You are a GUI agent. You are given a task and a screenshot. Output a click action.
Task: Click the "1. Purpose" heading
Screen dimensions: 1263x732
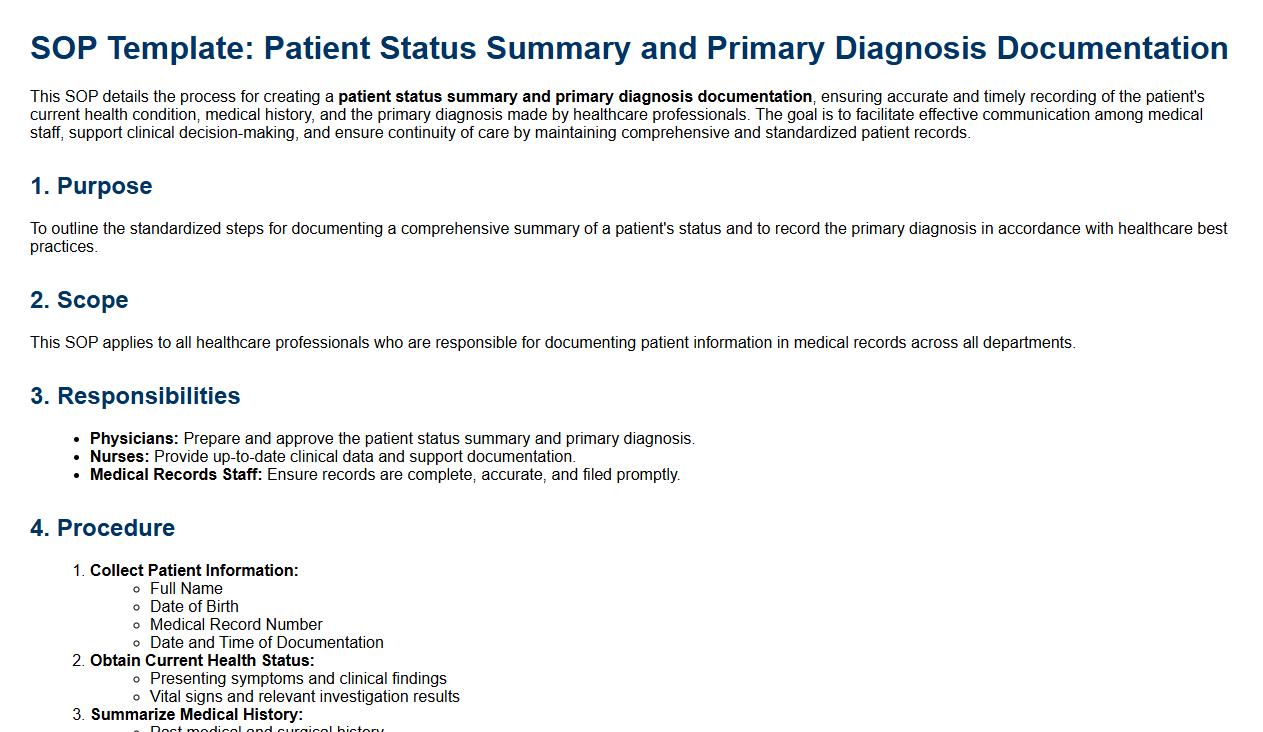point(91,186)
